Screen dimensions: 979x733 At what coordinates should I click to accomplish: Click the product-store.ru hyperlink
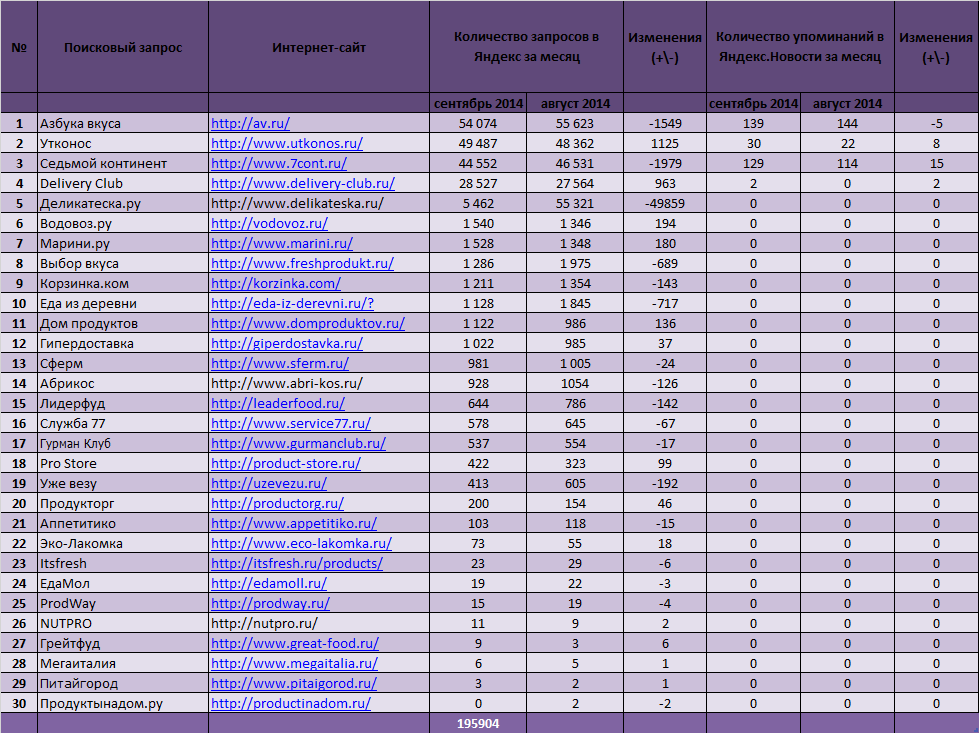pyautogui.click(x=286, y=463)
